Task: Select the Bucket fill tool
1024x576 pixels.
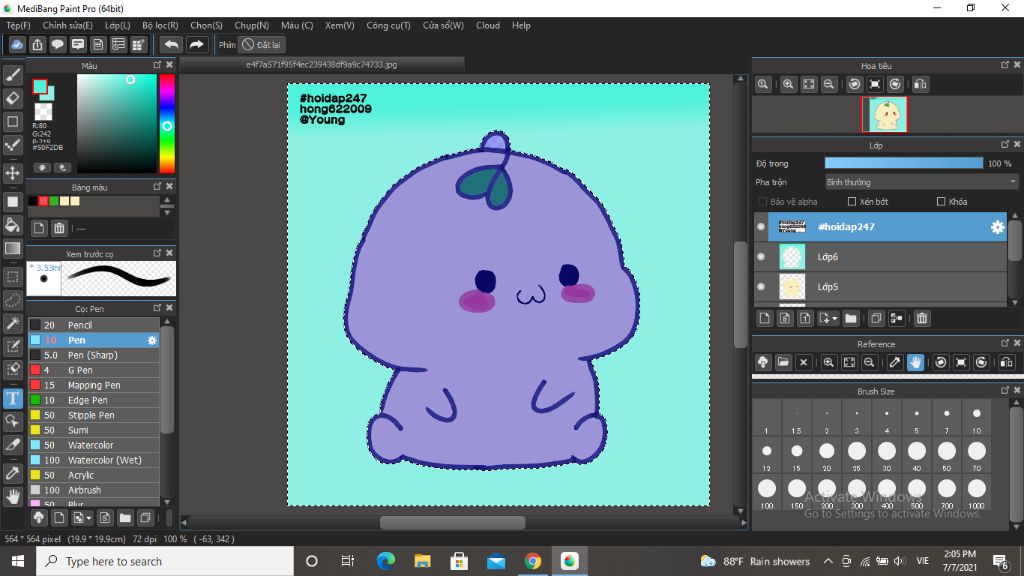Action: click(x=13, y=225)
